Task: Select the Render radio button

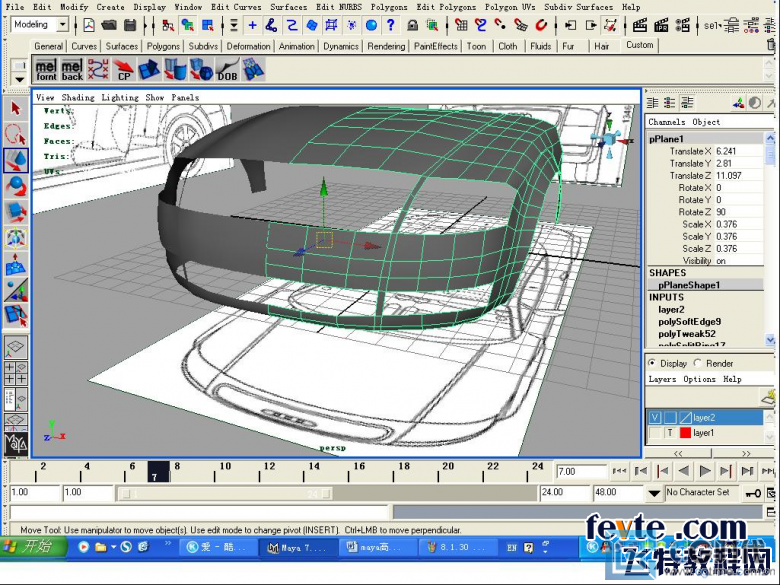Action: [697, 363]
